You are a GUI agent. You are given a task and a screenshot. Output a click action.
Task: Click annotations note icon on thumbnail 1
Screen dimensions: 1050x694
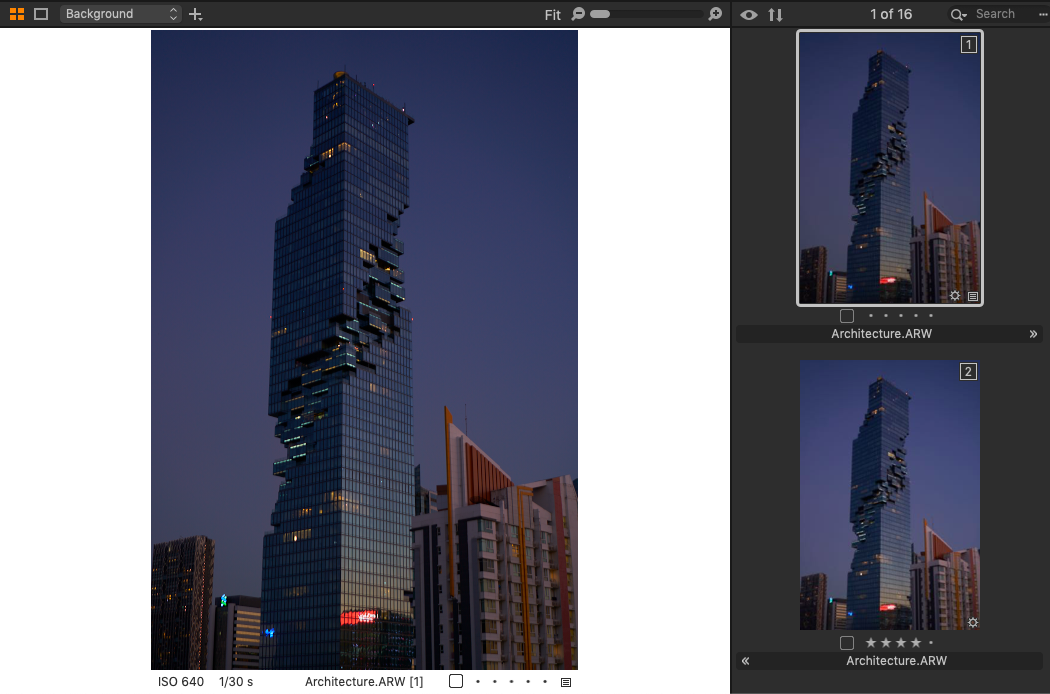(973, 296)
